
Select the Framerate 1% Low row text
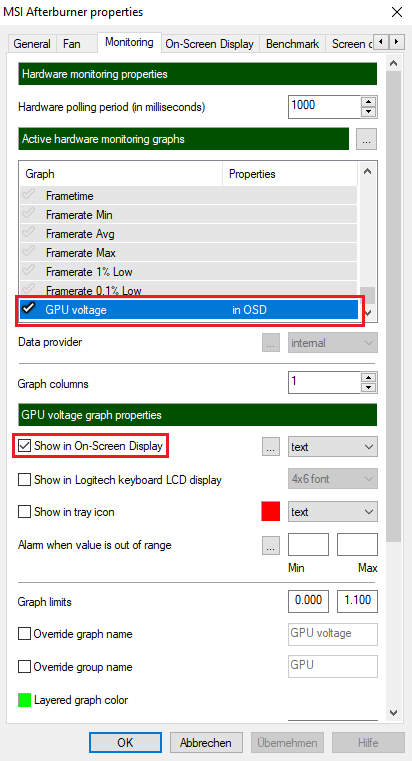tap(89, 272)
